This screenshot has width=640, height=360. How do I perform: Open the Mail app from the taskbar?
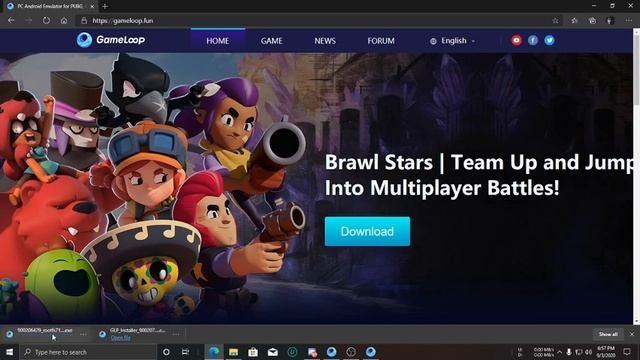[x=273, y=352]
